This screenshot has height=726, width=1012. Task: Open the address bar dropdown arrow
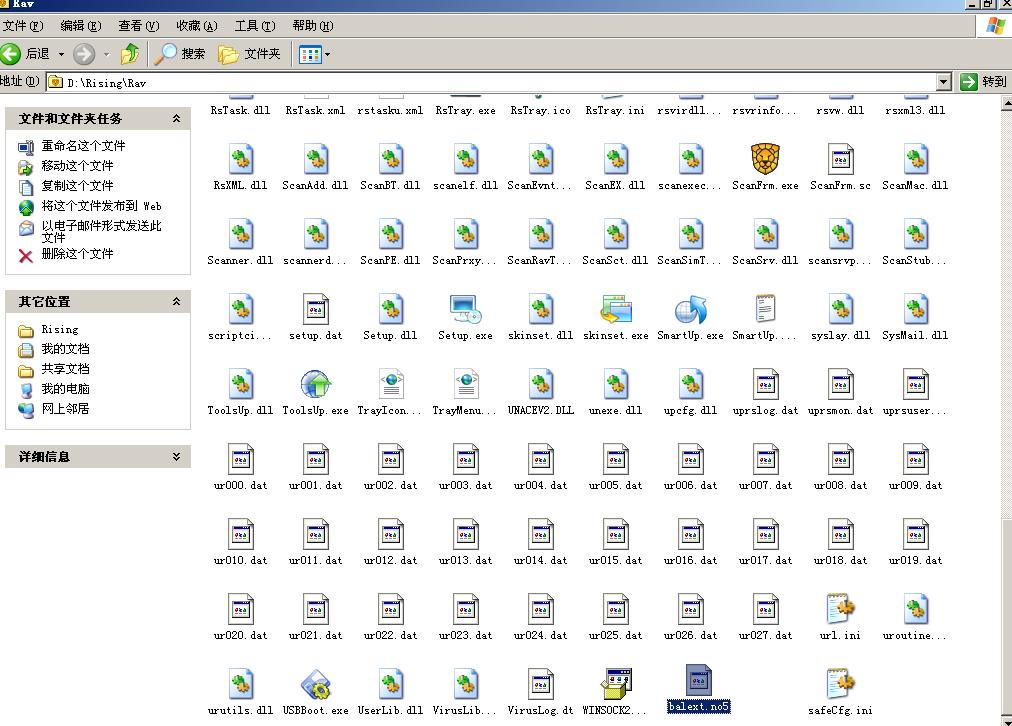[x=943, y=82]
